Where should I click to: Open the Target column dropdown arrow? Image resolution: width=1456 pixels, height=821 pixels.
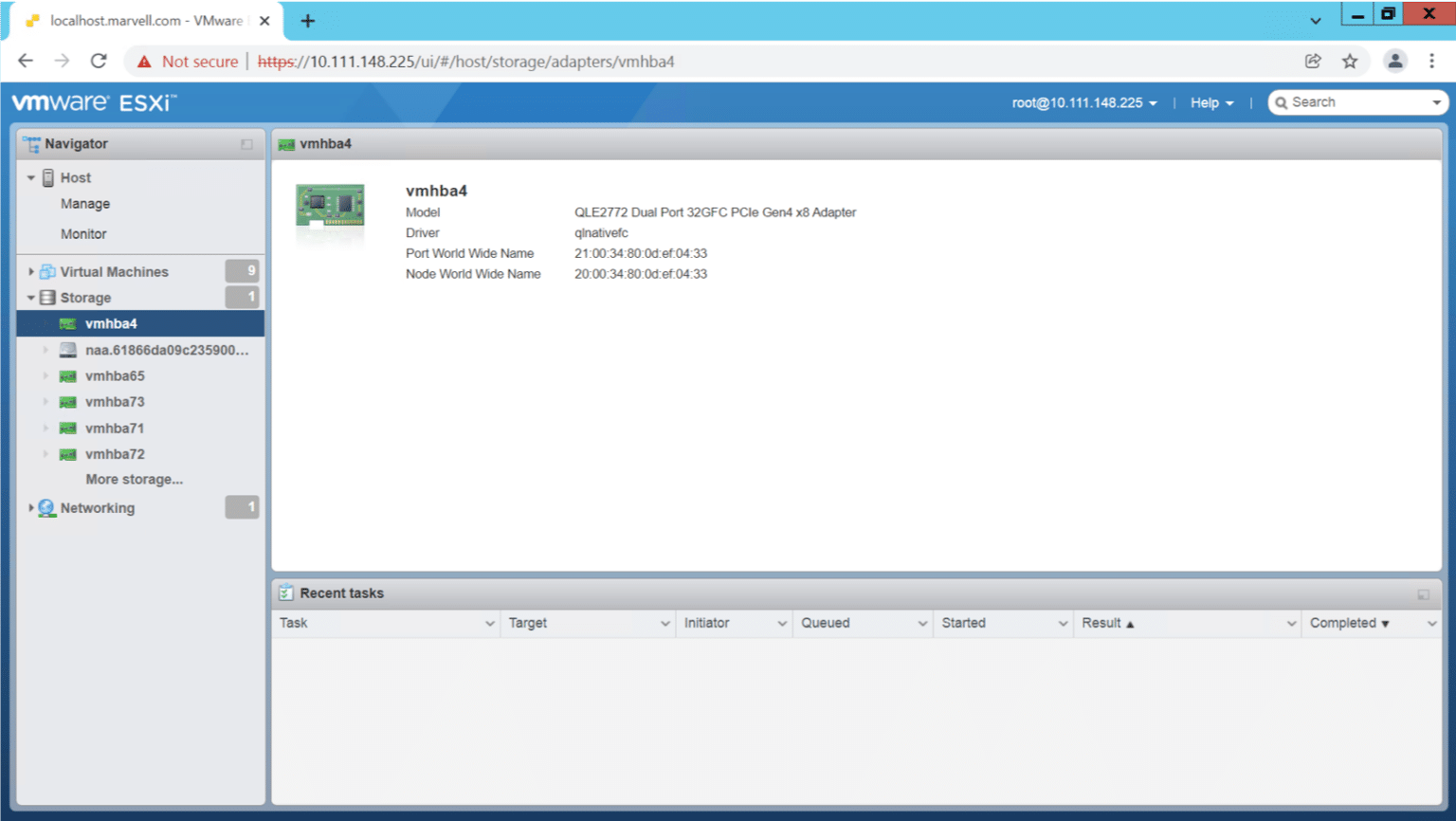click(665, 623)
